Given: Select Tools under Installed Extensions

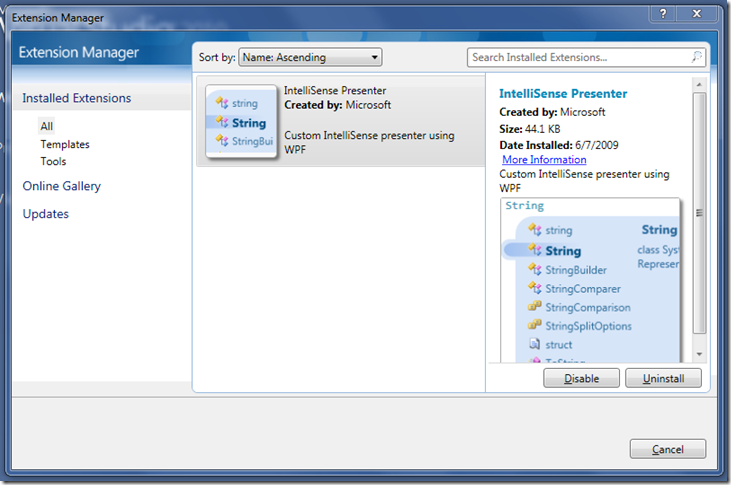Looking at the screenshot, I should click(53, 161).
